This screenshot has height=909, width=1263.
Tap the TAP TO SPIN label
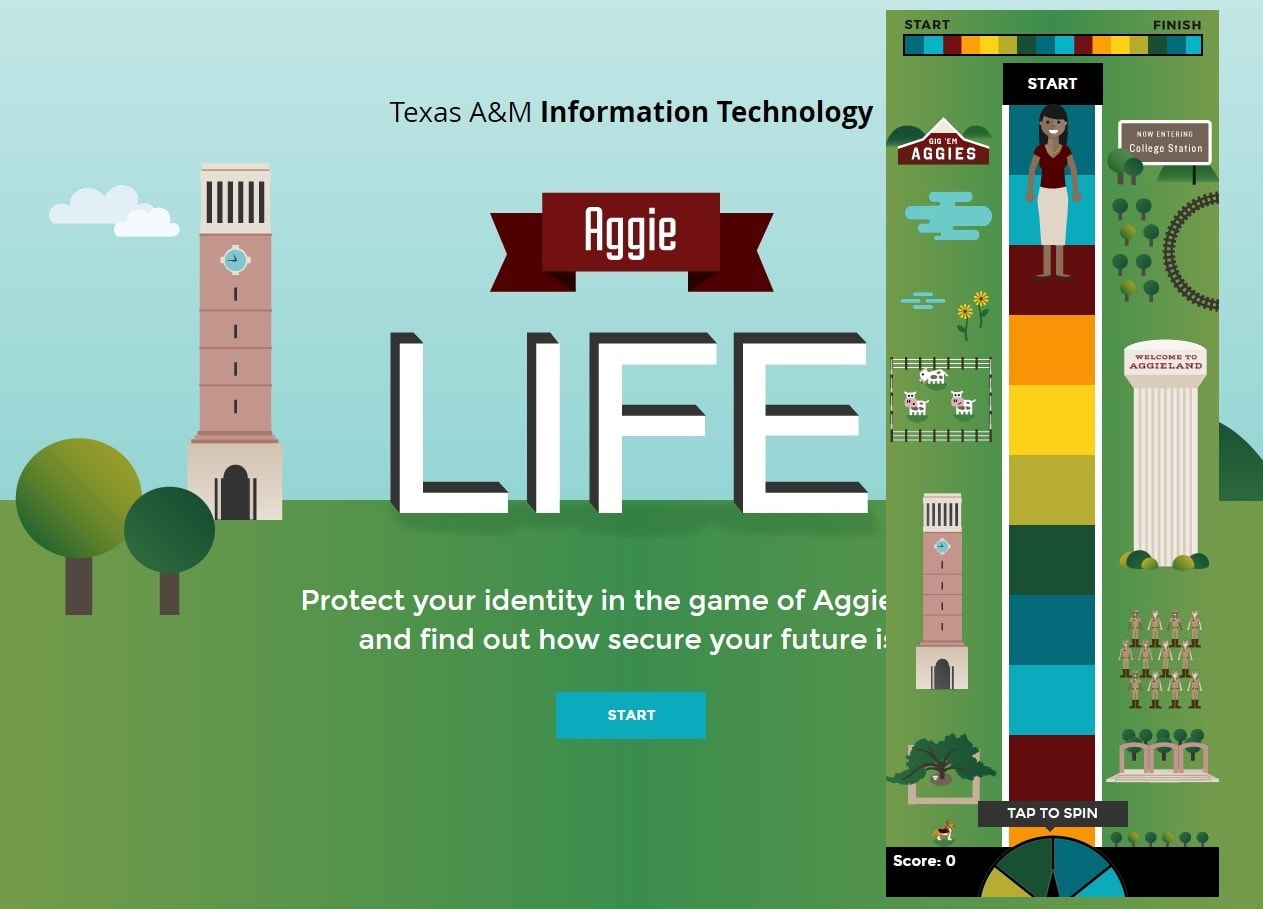[x=1052, y=813]
